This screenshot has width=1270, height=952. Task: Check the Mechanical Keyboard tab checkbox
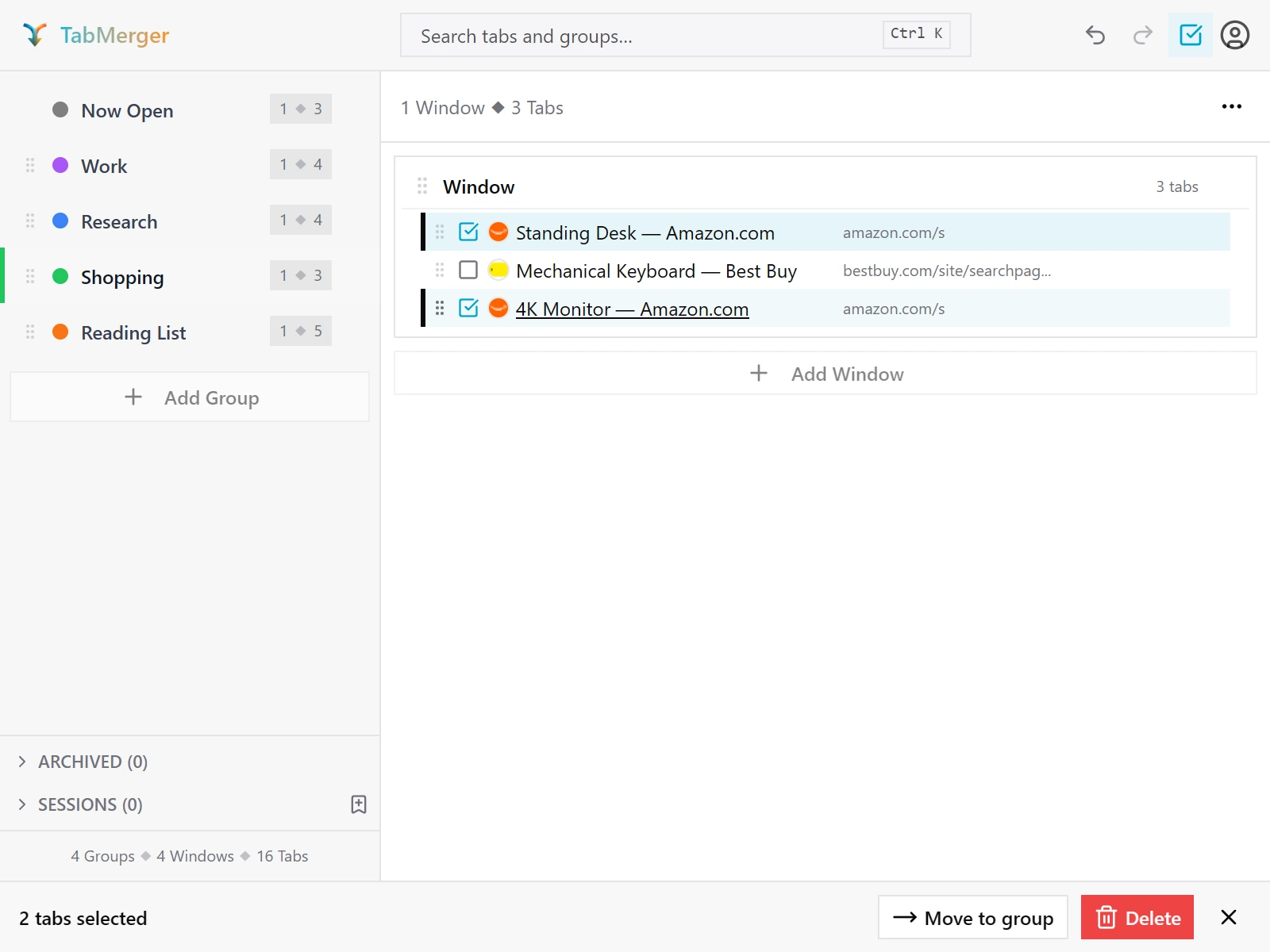[468, 270]
